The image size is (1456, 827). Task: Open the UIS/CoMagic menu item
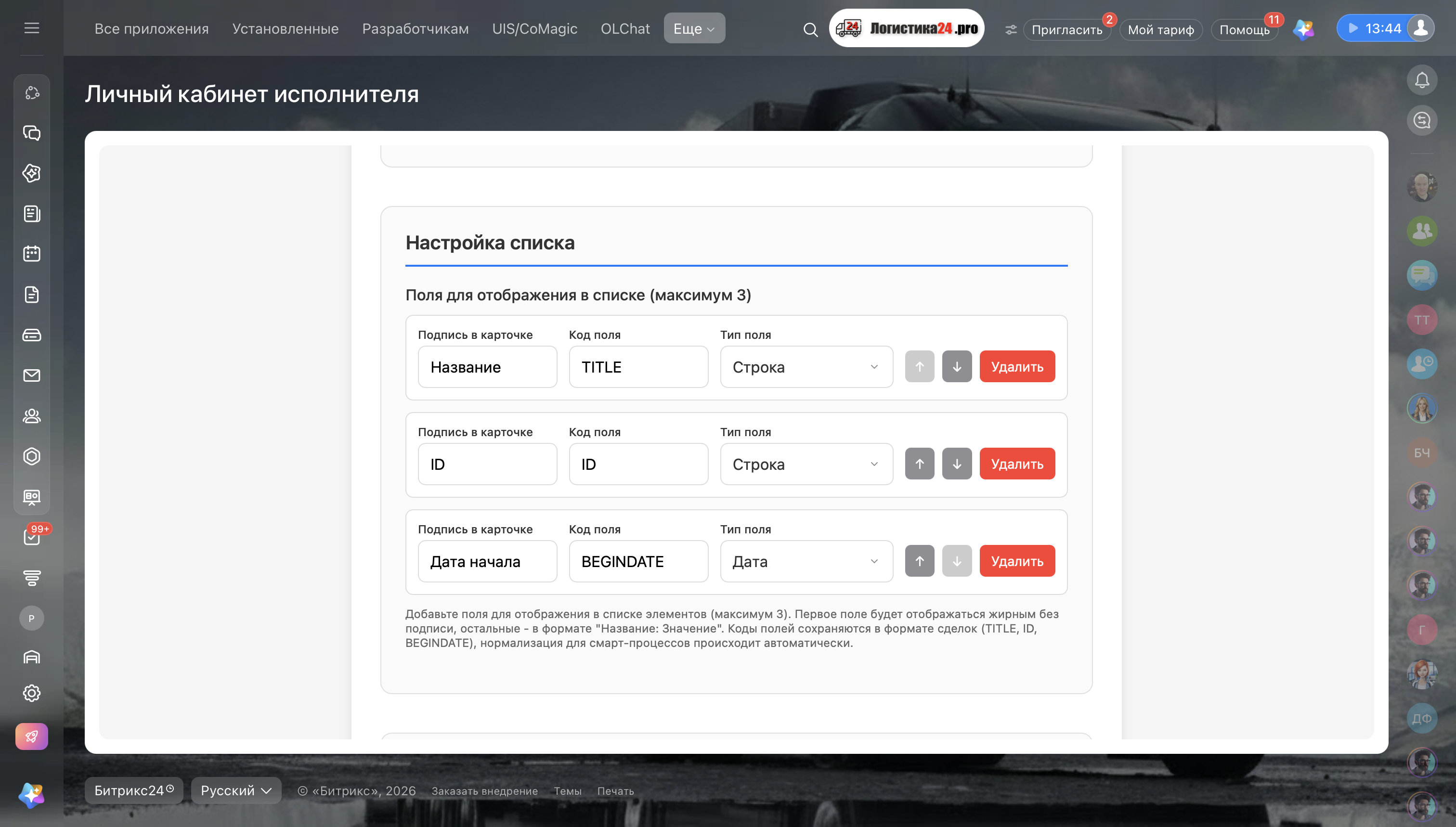(534, 28)
